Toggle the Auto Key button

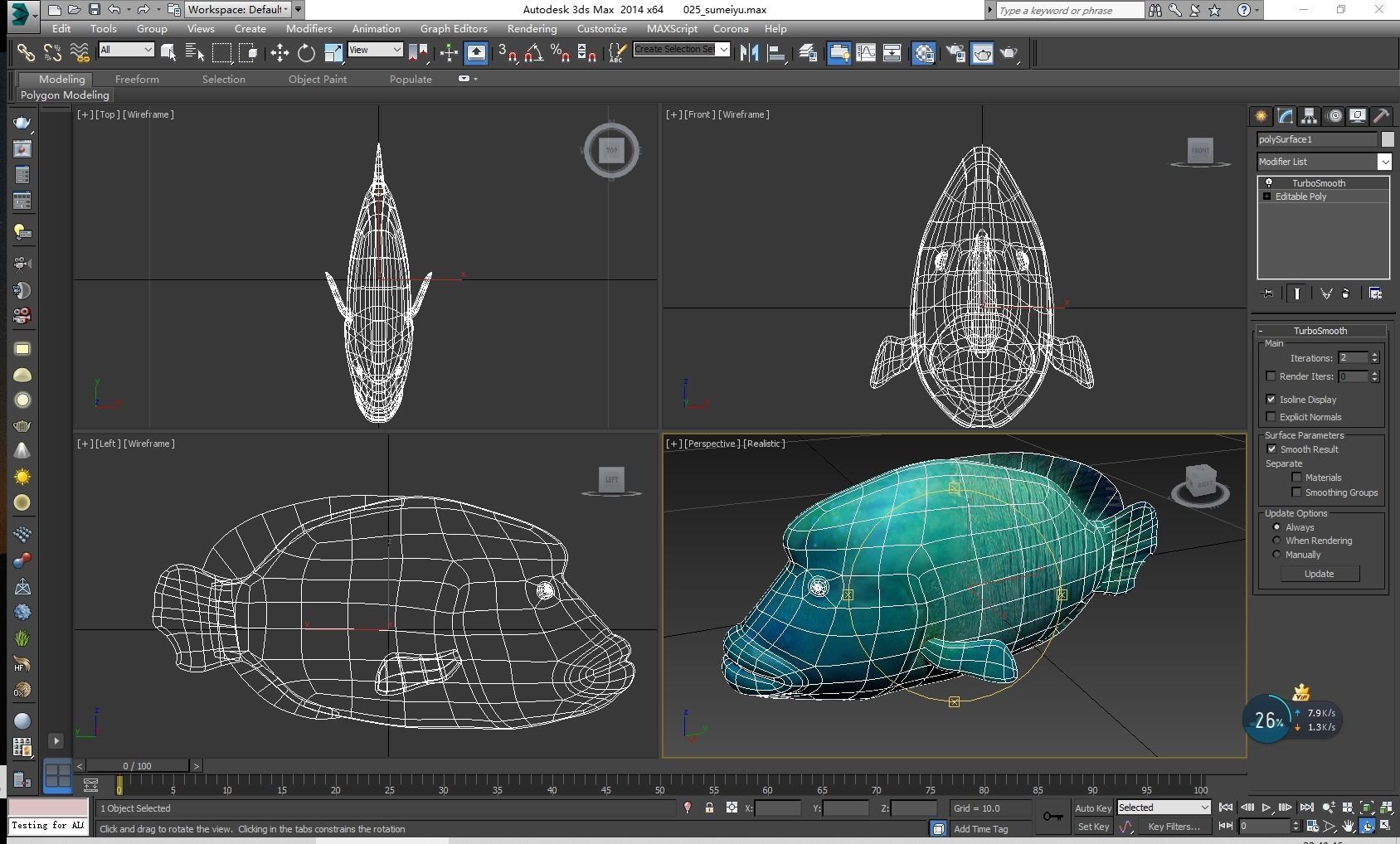[x=1092, y=808]
